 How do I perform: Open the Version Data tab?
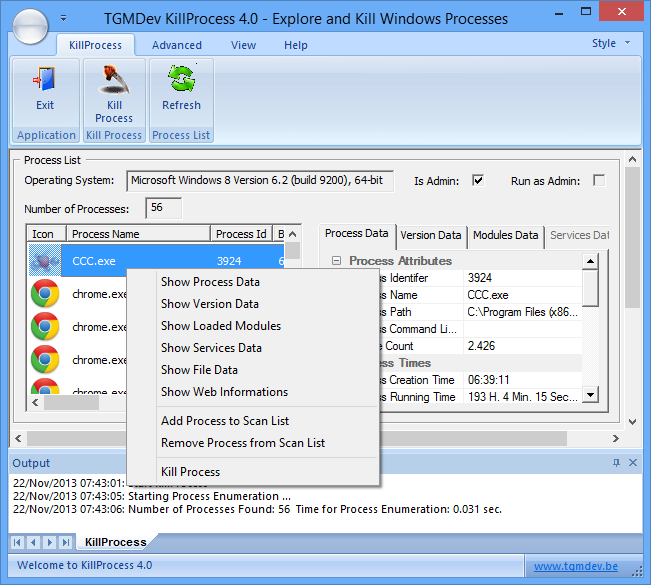(x=431, y=235)
